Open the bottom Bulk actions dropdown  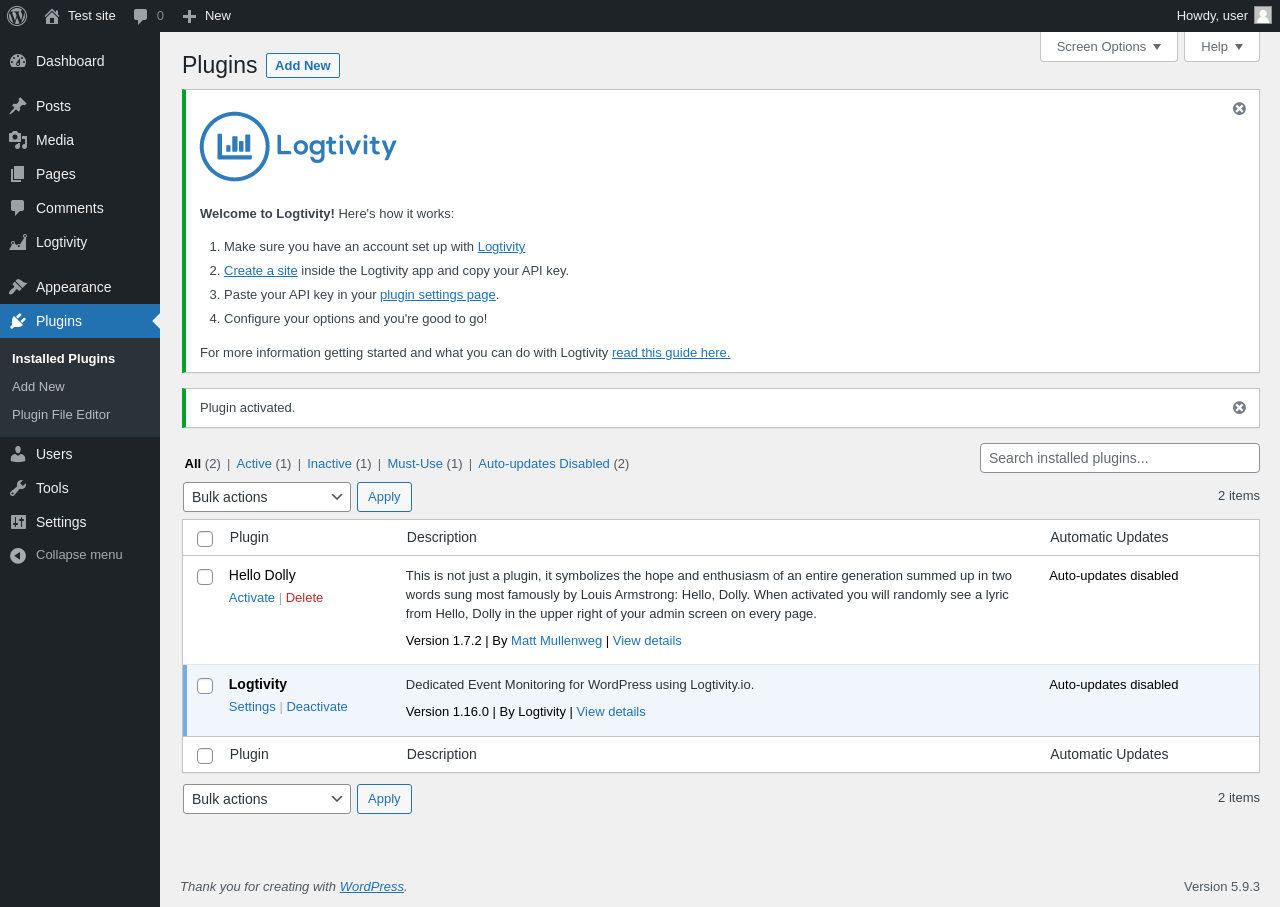pyautogui.click(x=267, y=799)
